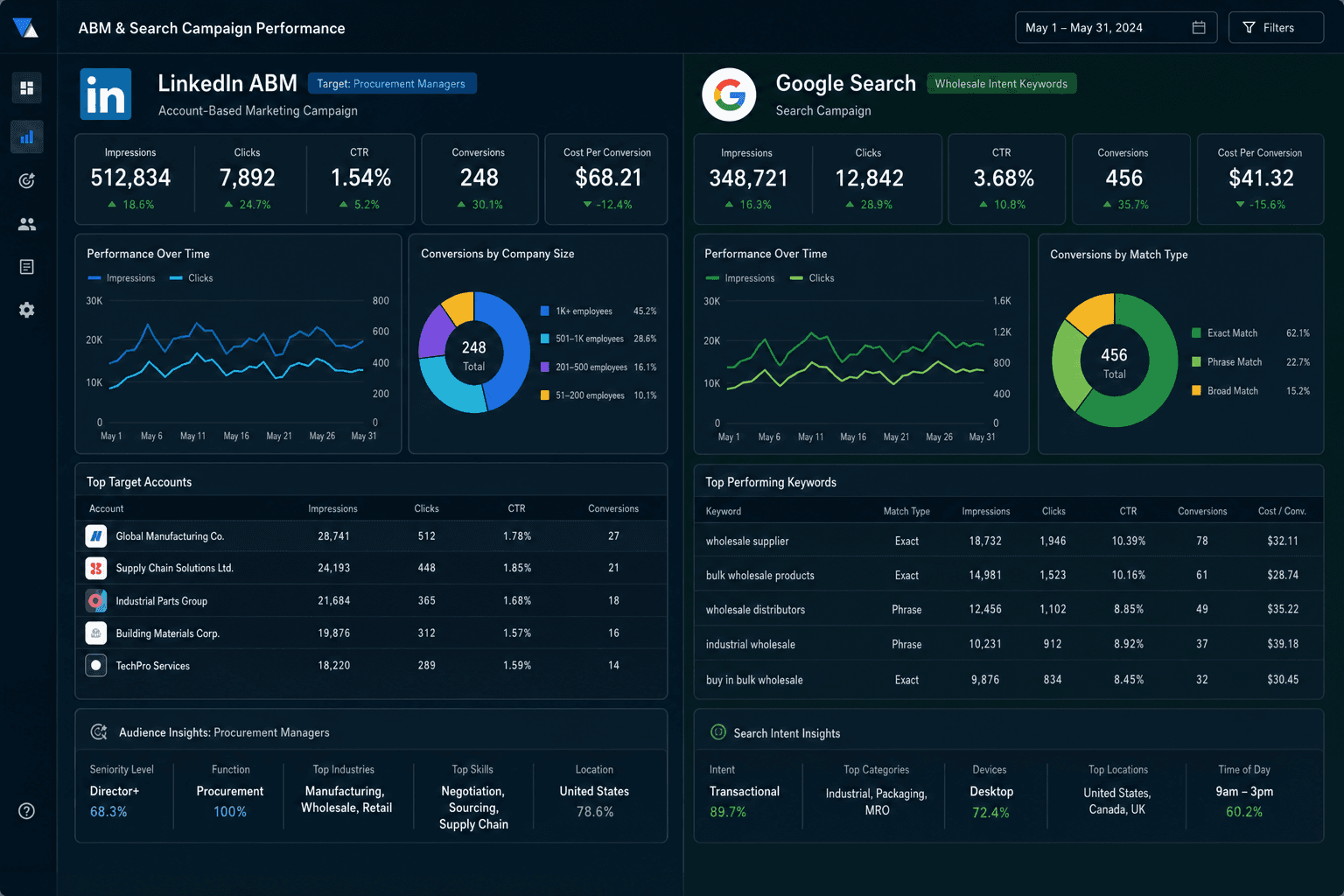Screen dimensions: 1344x896
Task: Toggle Impressions legend in LinkedIn performance chart
Action: pyautogui.click(x=122, y=278)
